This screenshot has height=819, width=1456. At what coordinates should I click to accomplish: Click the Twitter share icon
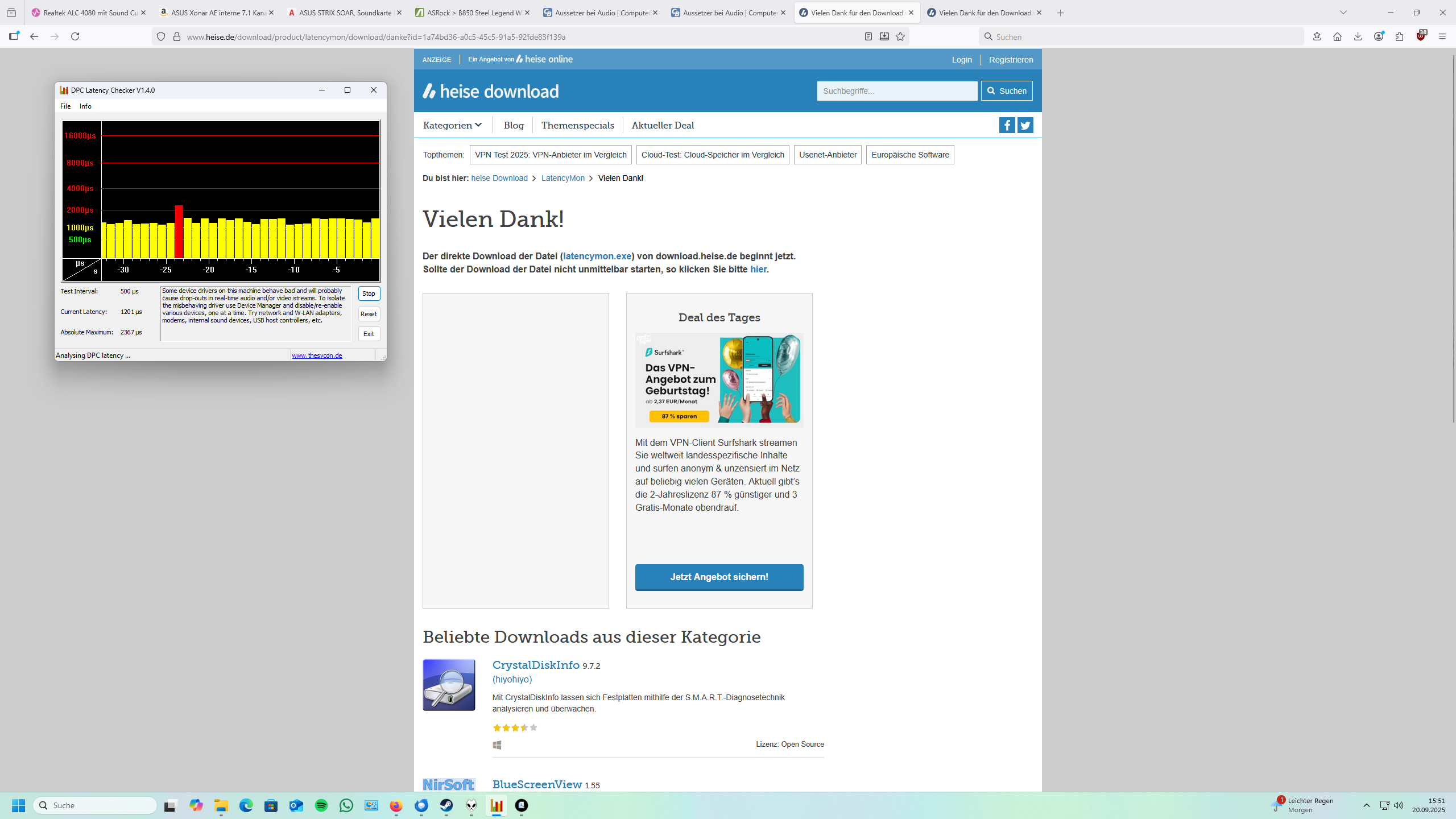(x=1025, y=125)
